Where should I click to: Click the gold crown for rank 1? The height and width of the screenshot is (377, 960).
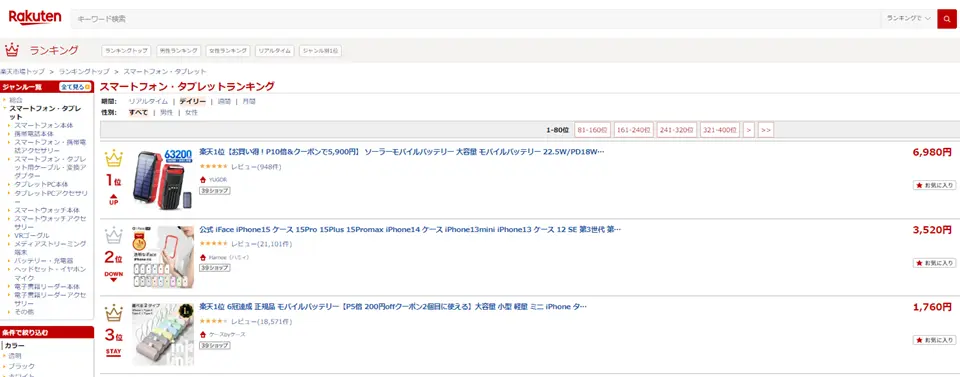point(113,159)
